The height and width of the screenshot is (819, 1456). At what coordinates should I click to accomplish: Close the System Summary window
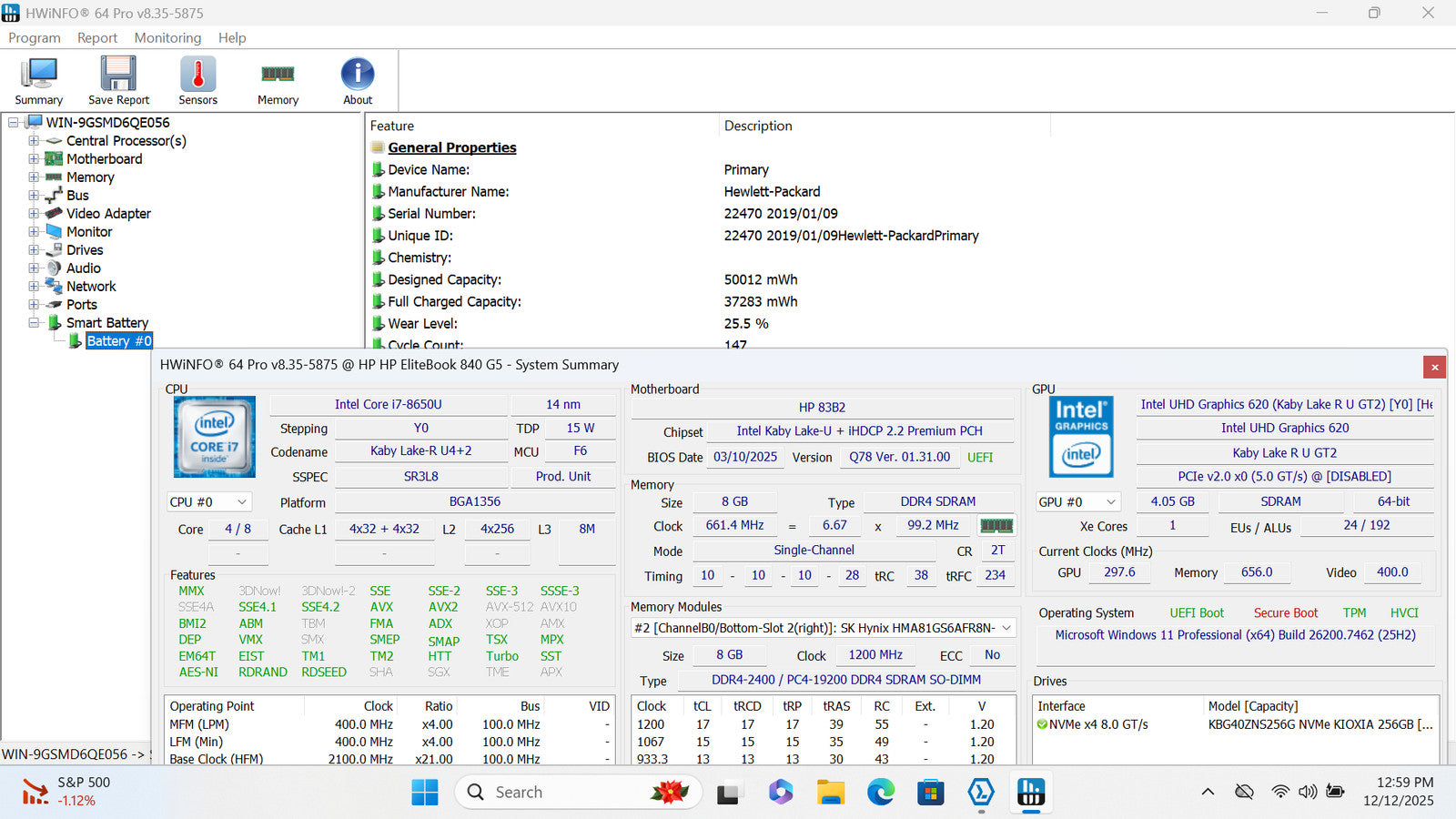(1434, 367)
